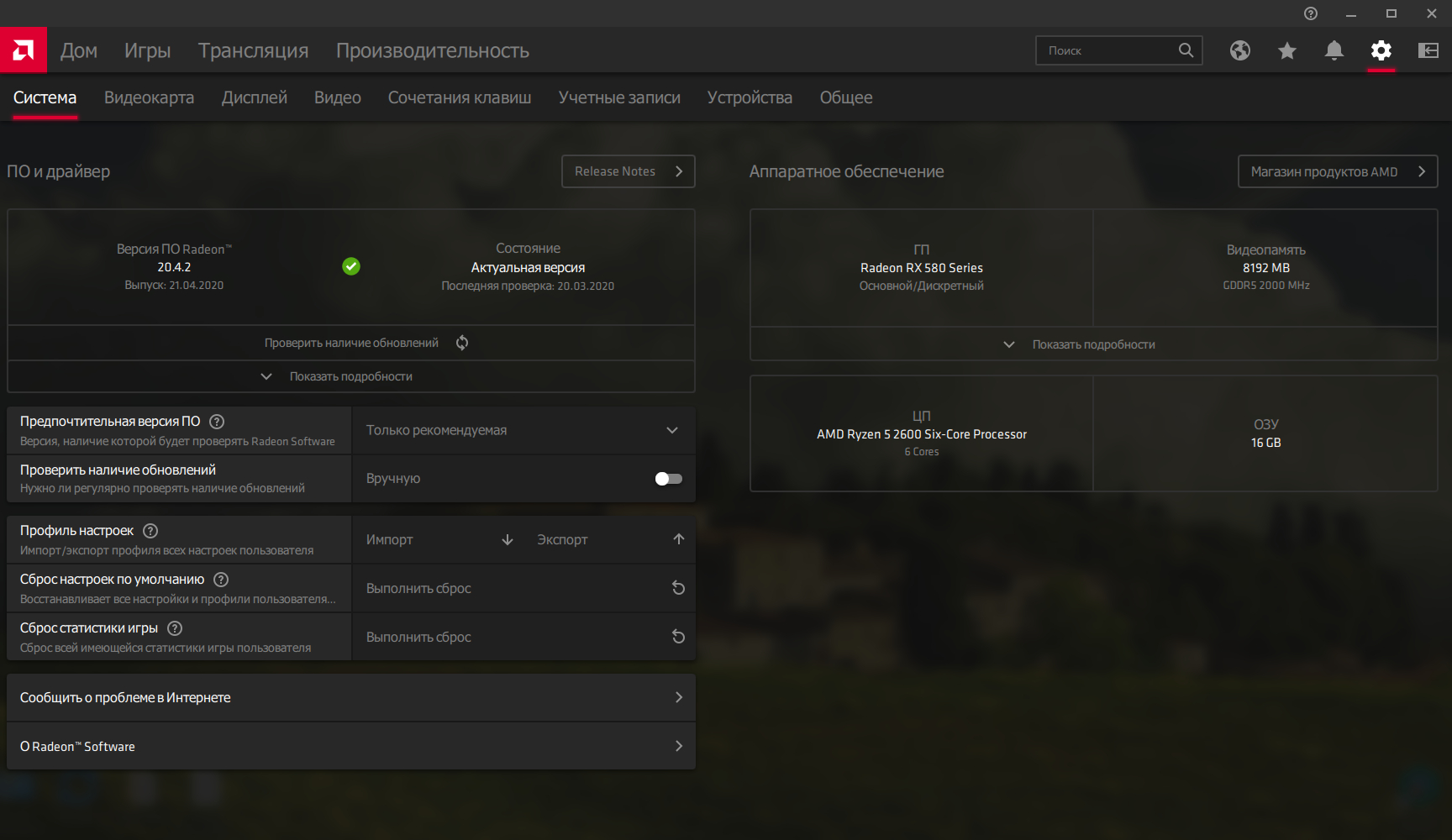Image resolution: width=1452 pixels, height=840 pixels.
Task: Click help icon for Сброс статистики игры
Action: click(x=175, y=628)
